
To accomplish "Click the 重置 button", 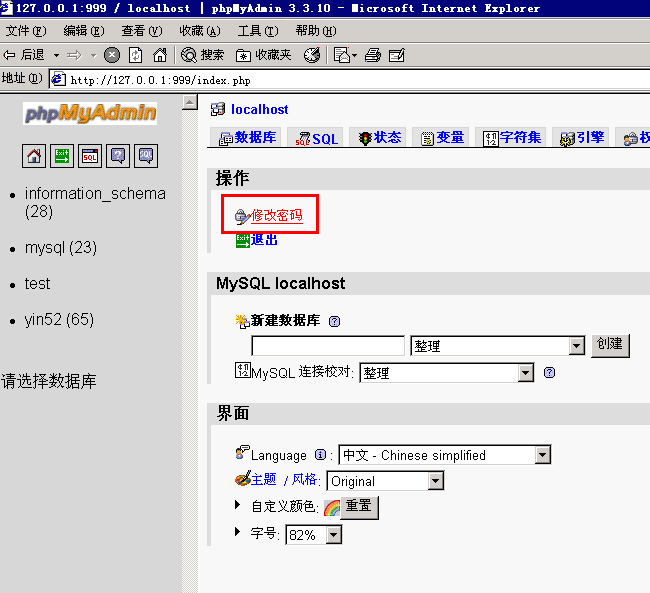I will pos(359,507).
